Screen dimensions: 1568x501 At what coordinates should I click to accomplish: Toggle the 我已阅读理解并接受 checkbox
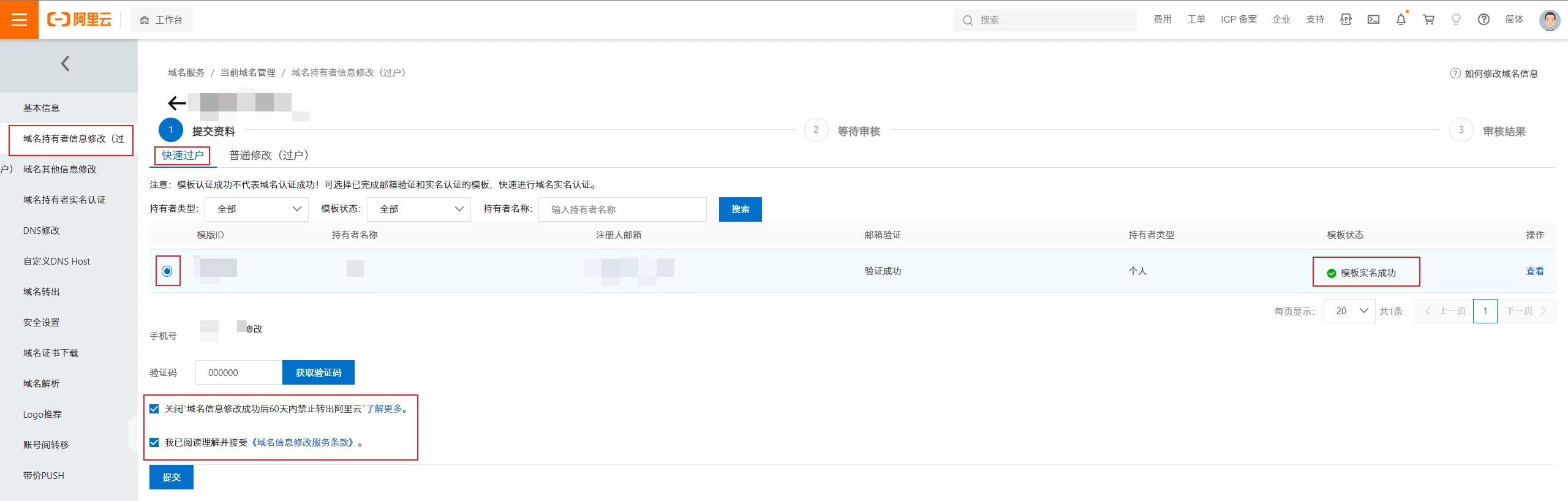154,442
